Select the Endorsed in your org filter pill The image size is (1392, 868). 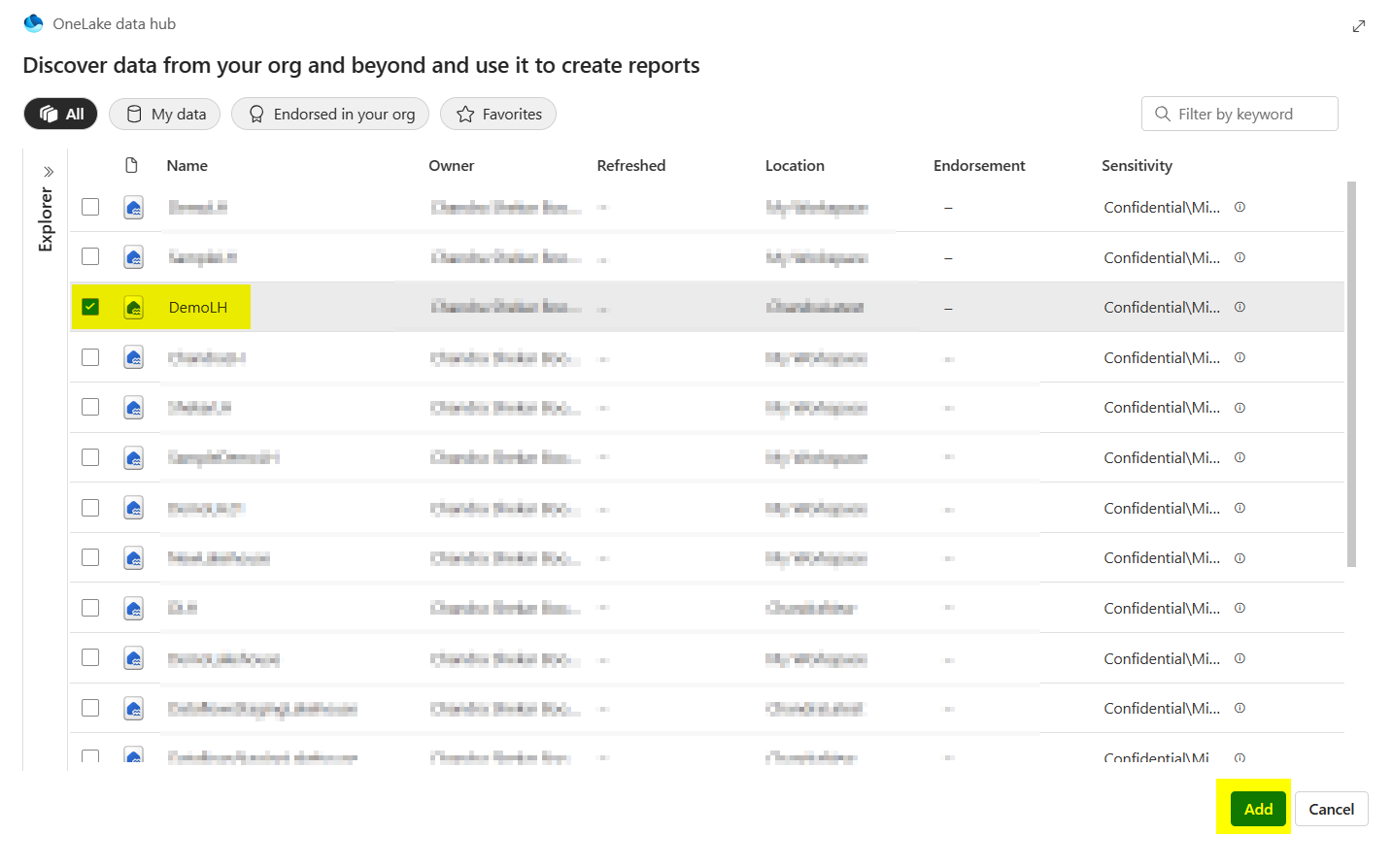click(329, 114)
